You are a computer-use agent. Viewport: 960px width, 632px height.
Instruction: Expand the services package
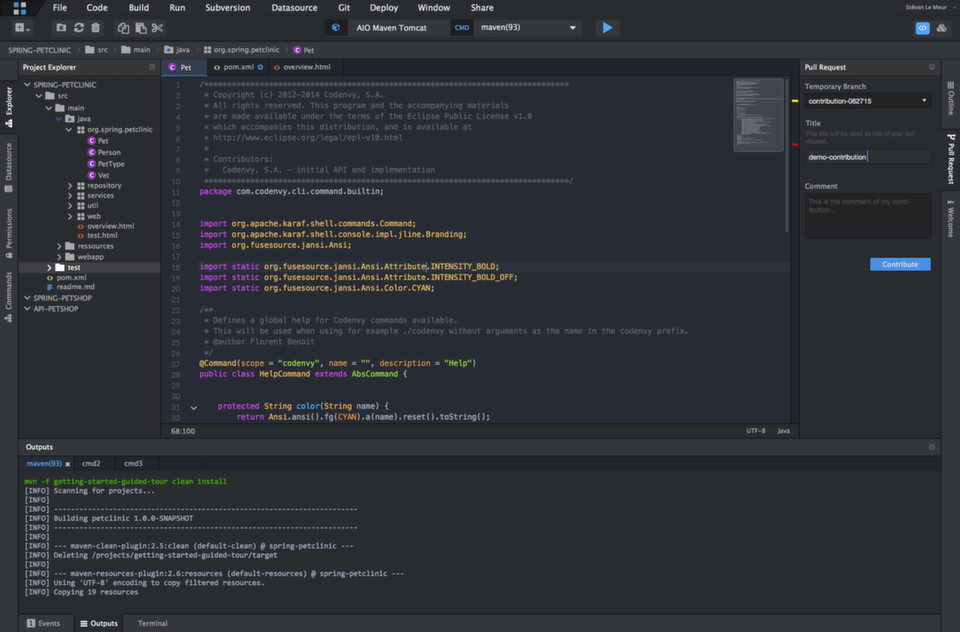pyautogui.click(x=70, y=196)
